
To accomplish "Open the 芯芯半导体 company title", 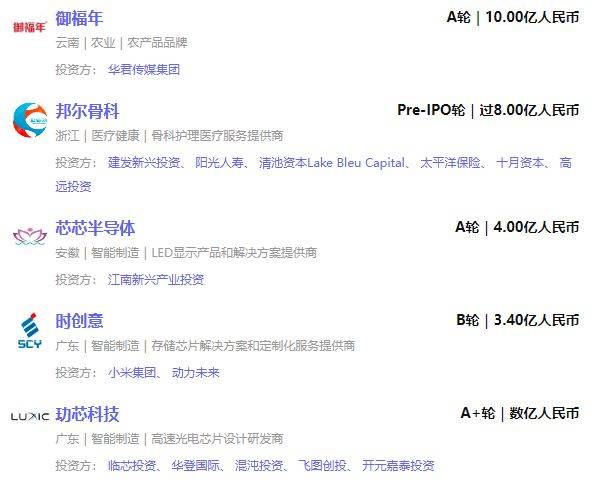I will [95, 228].
